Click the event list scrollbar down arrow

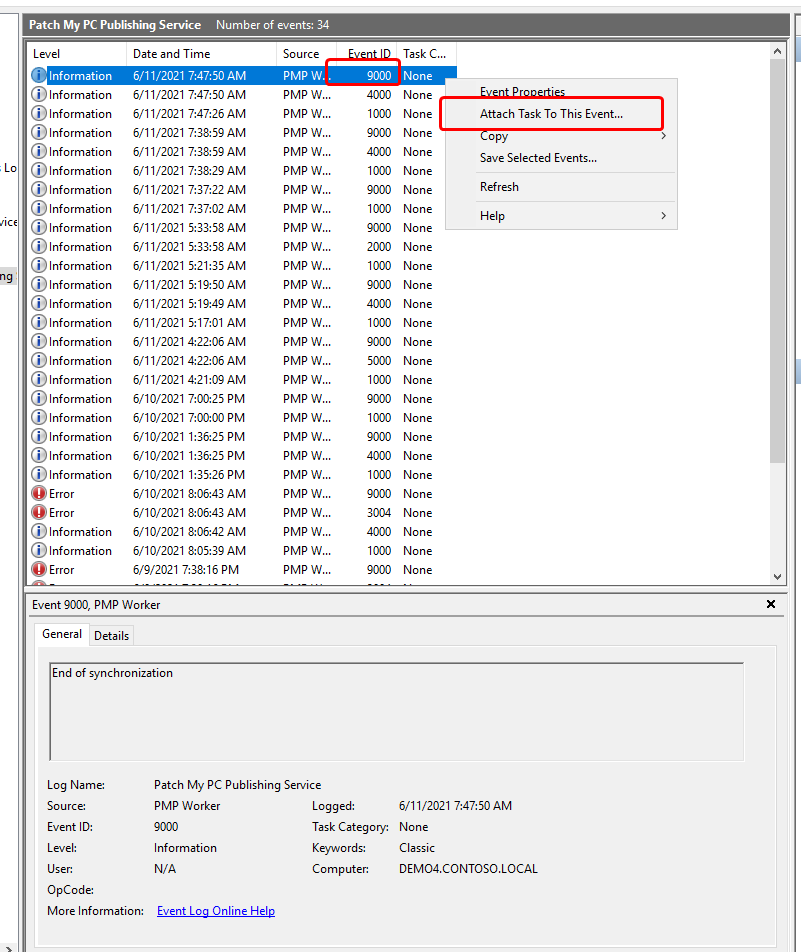(x=779, y=576)
